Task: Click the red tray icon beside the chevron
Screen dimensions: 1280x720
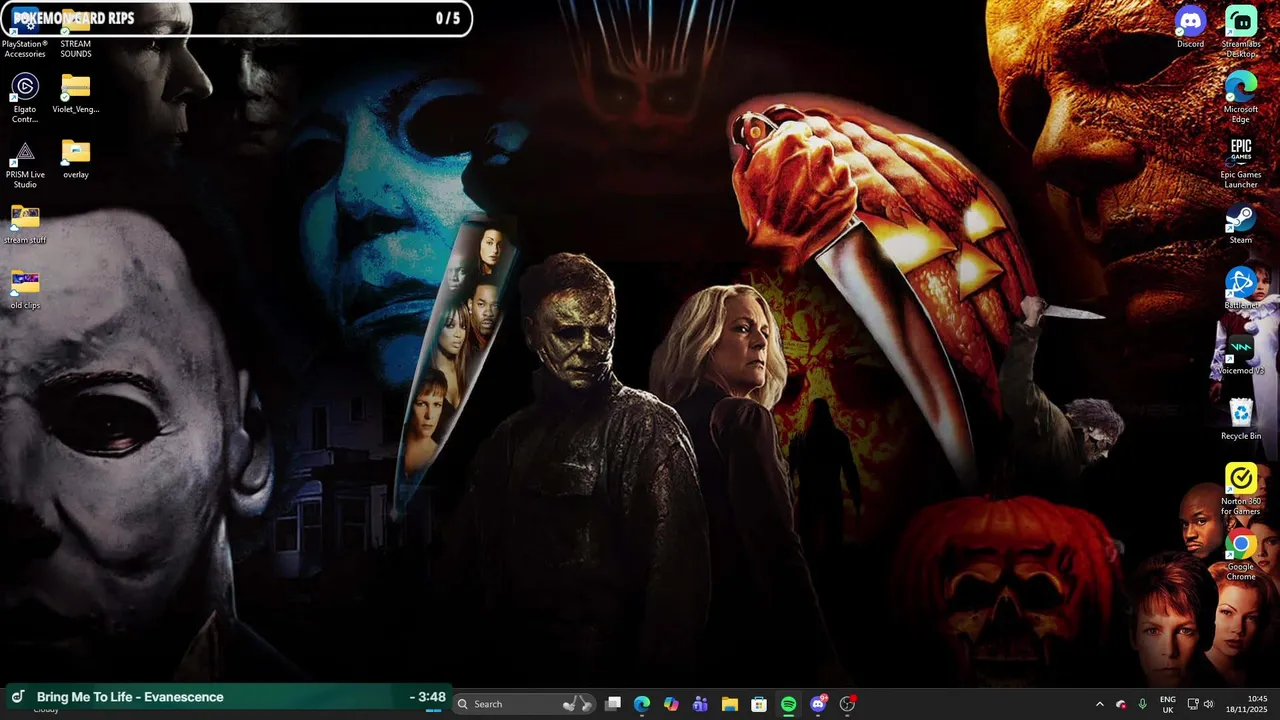Action: coord(1121,704)
